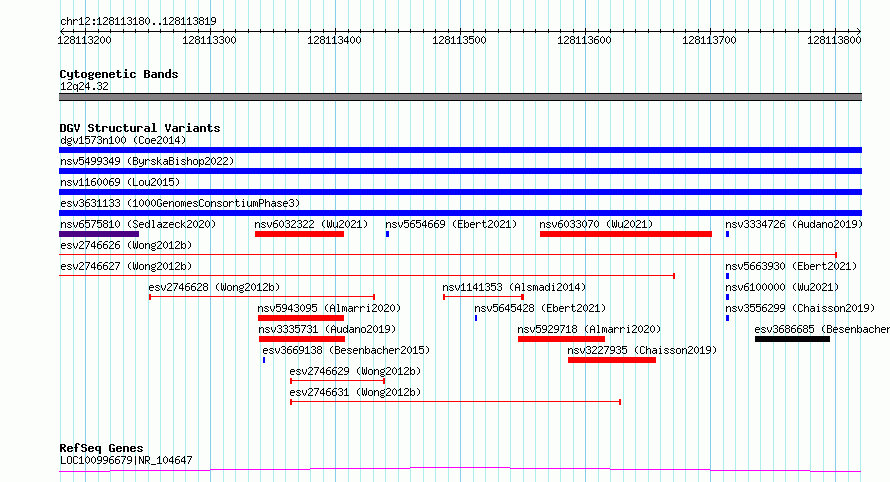Click esv3631133 (1000GenomesConsortiumPhase3) label
Screen dimensions: 890x482
tap(180, 203)
